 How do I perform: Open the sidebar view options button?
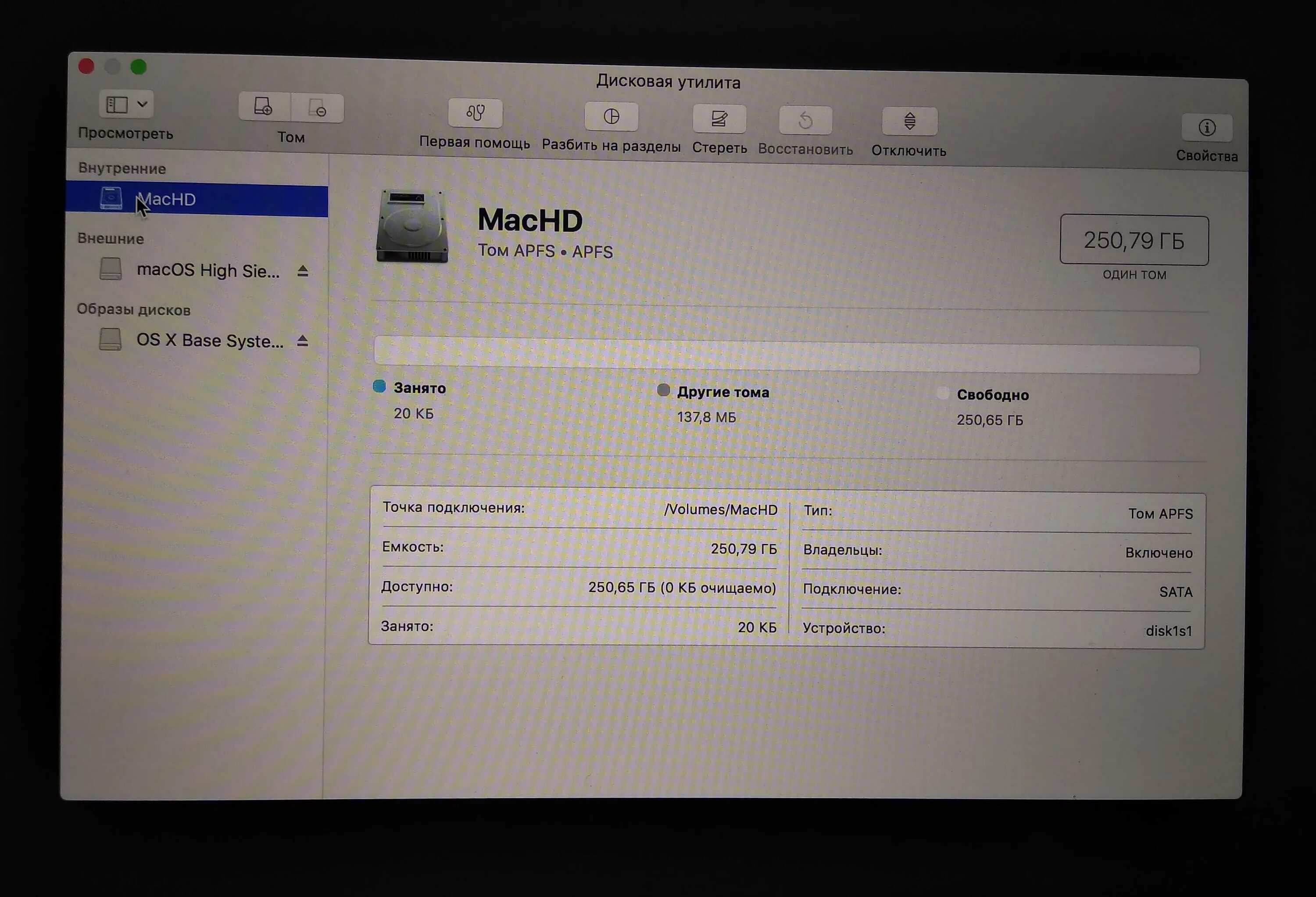pos(126,104)
